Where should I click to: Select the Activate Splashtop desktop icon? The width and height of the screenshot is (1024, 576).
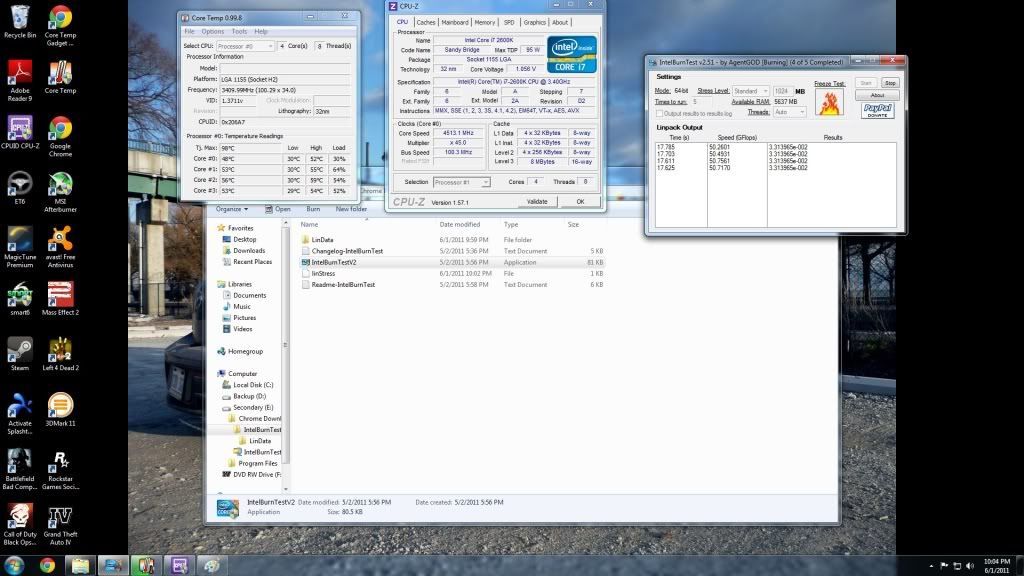point(20,414)
